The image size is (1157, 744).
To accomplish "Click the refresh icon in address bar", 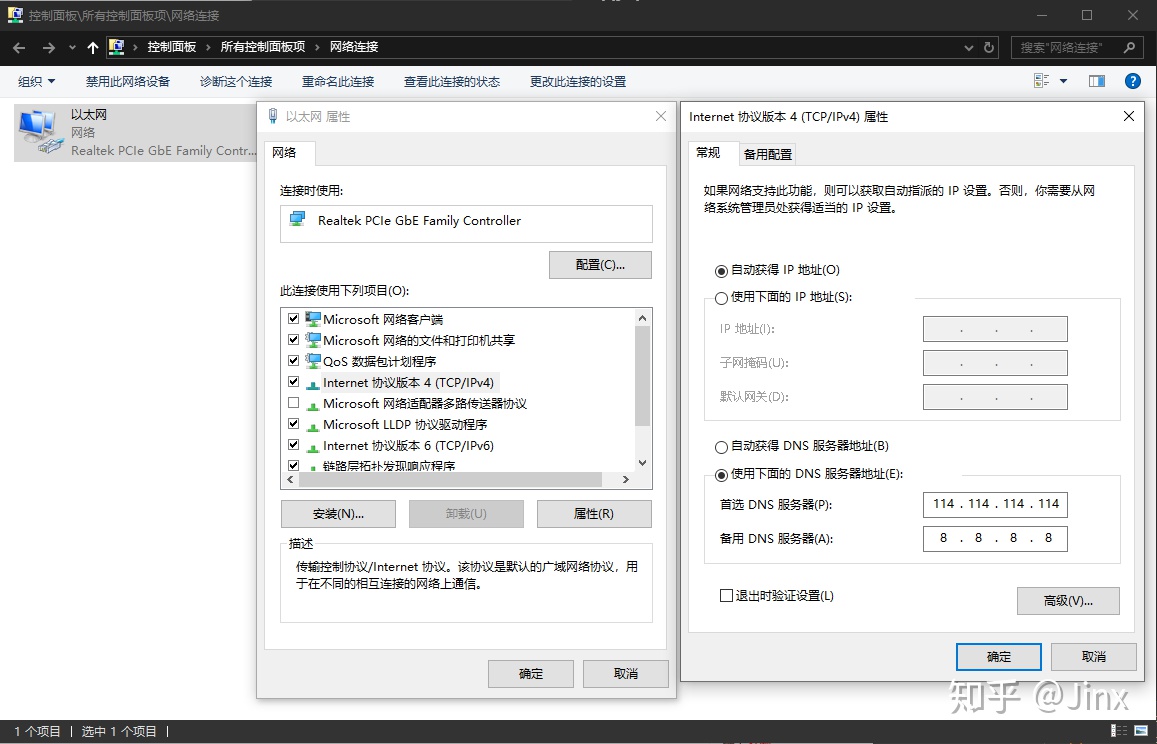I will pos(988,47).
